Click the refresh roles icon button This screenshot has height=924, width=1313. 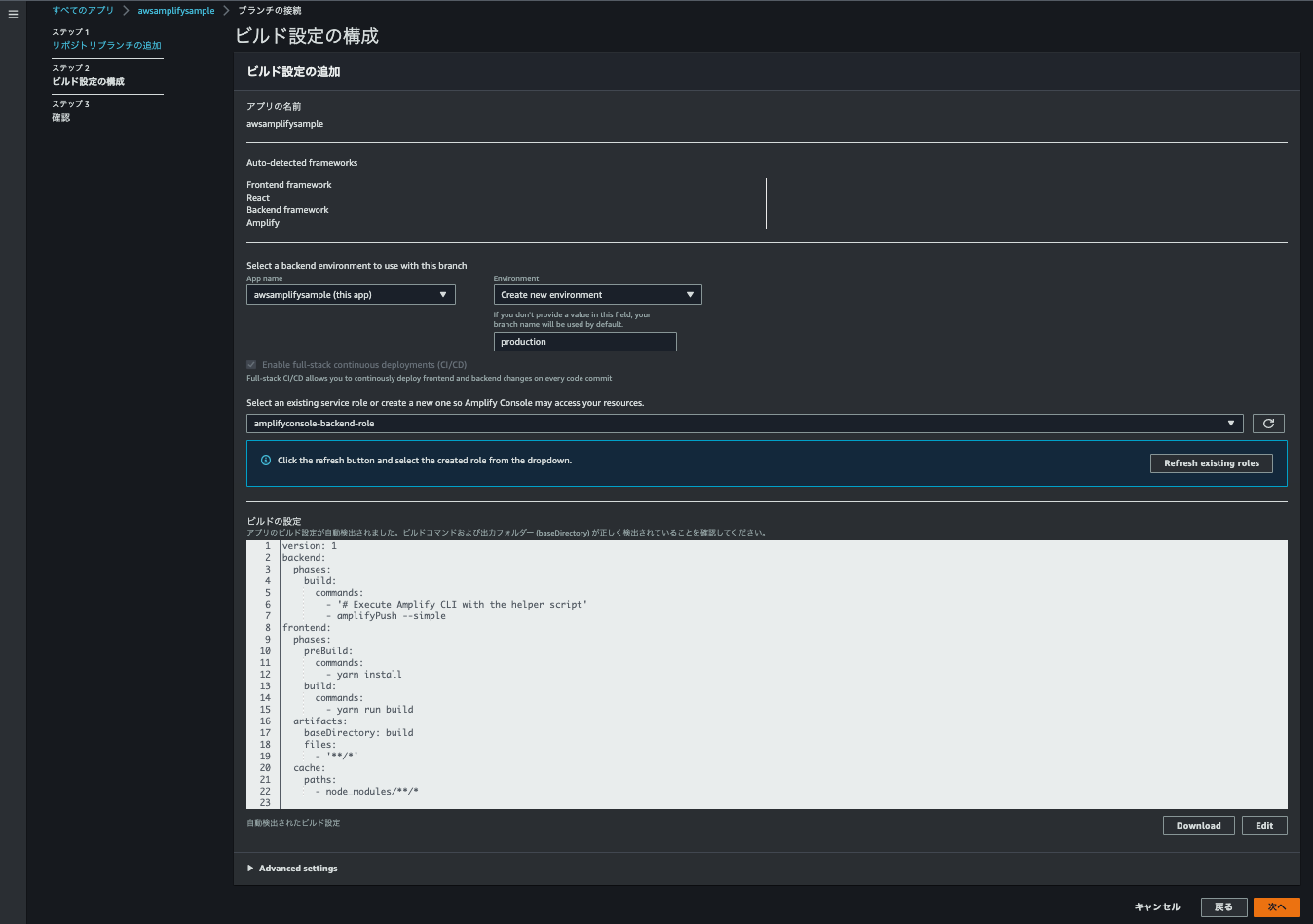(x=1268, y=424)
